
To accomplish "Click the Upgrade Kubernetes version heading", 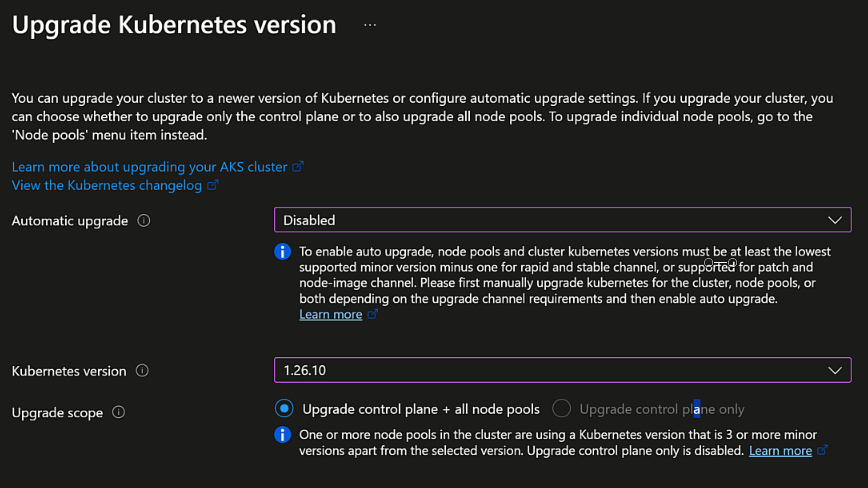I will pyautogui.click(x=174, y=25).
